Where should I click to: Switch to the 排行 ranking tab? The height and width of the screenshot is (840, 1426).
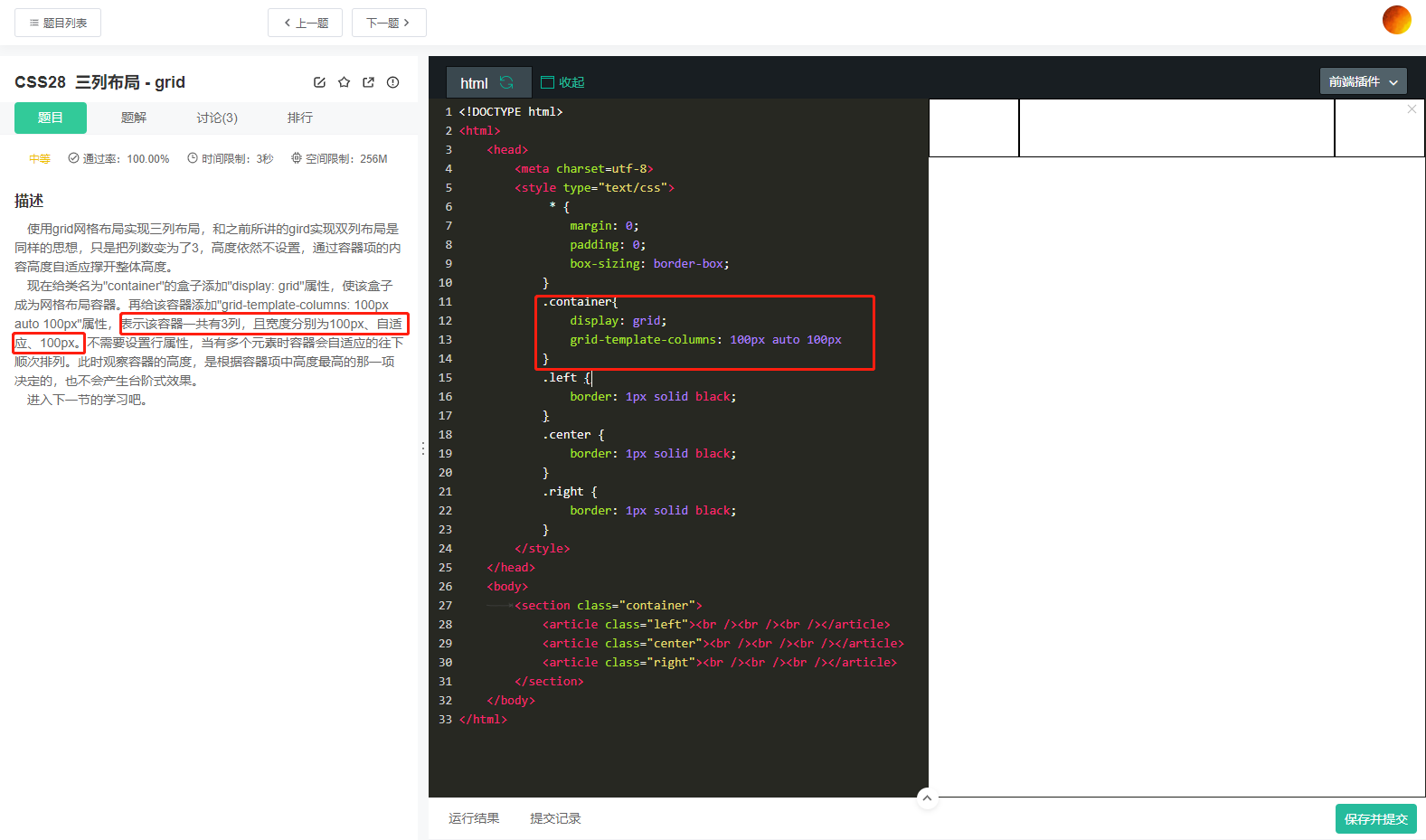(x=300, y=118)
